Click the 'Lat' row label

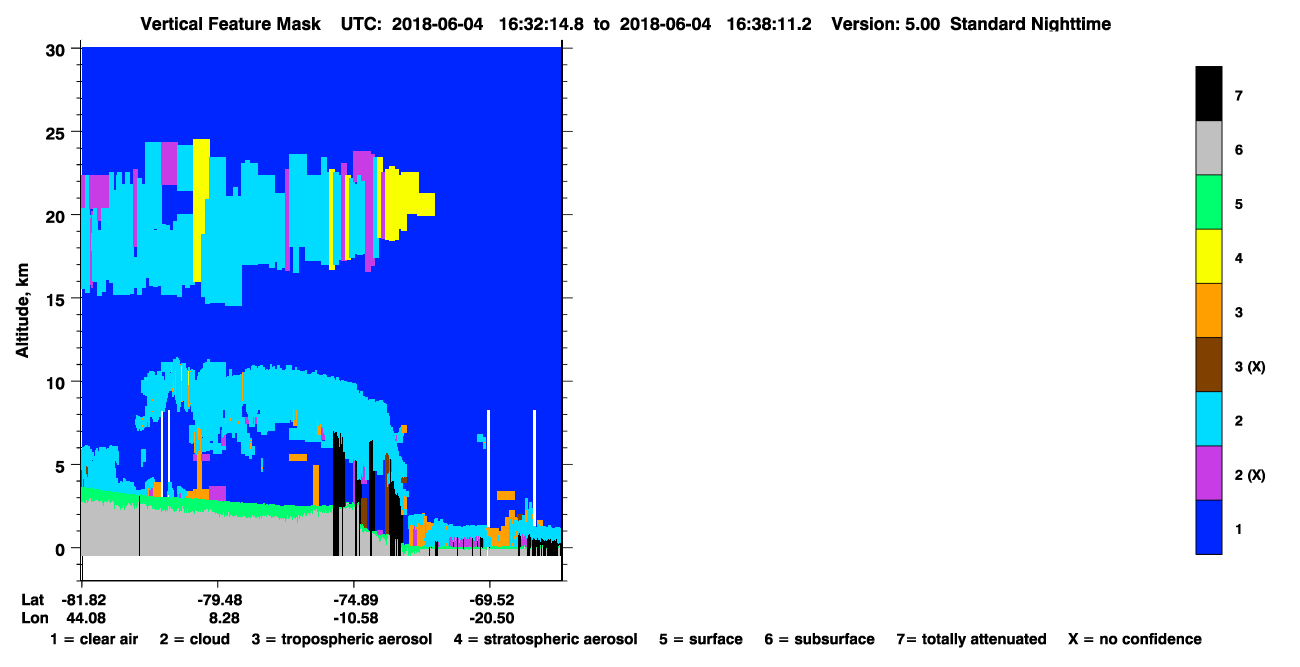click(33, 600)
